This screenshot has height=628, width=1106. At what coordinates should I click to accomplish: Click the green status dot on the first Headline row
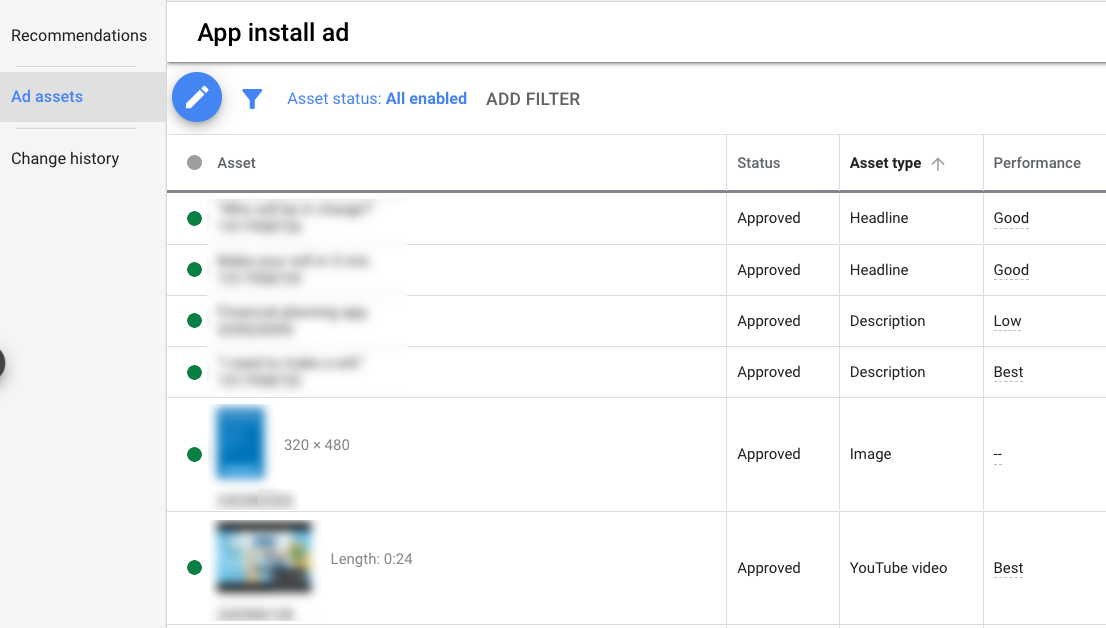194,218
